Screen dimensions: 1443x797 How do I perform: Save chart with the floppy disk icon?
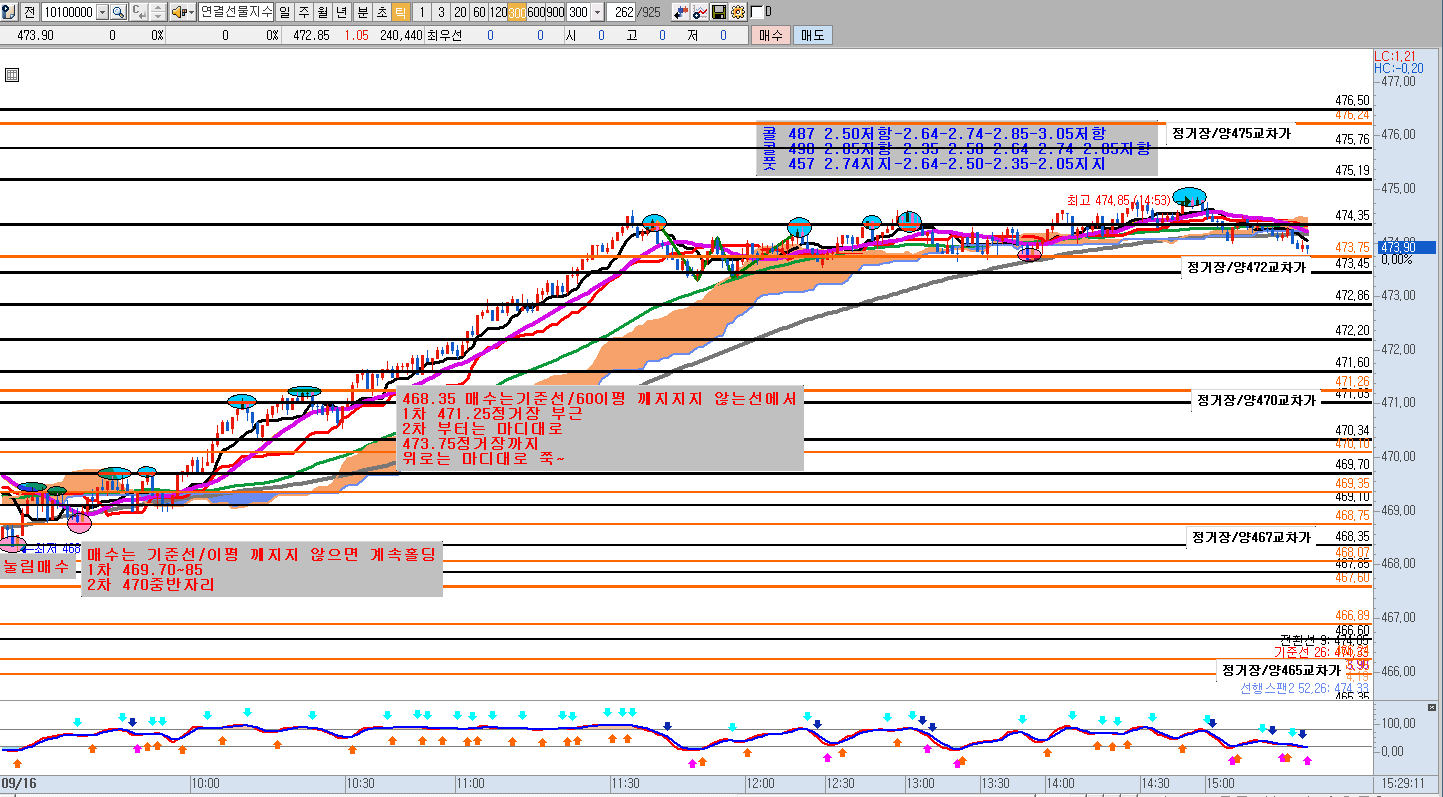(719, 12)
